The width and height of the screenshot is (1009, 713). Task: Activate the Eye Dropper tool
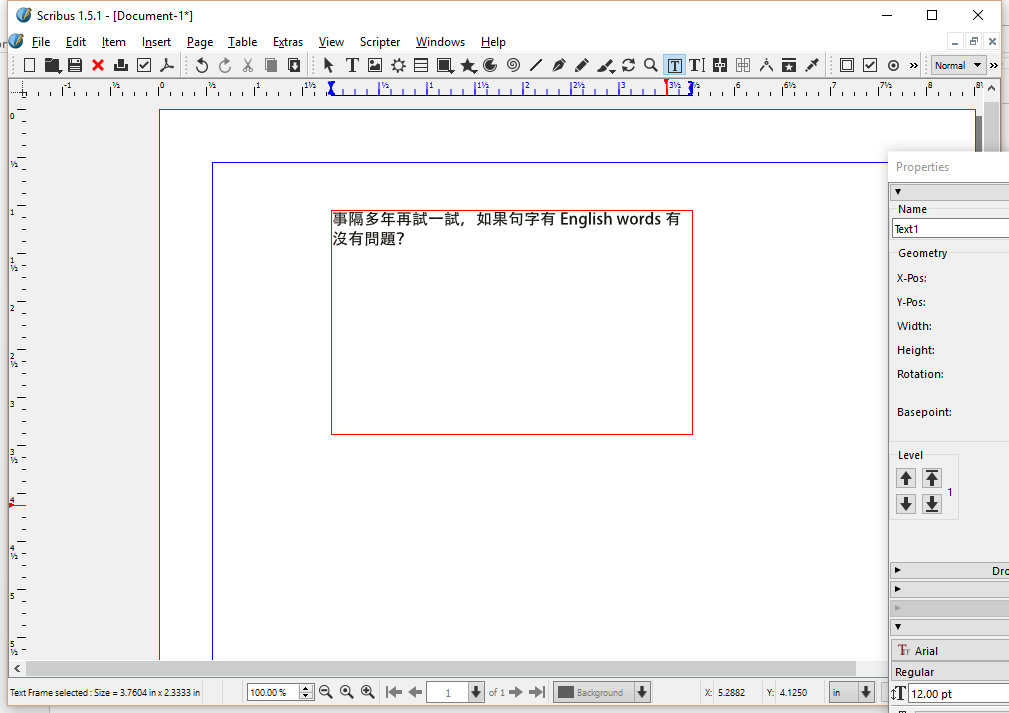812,65
